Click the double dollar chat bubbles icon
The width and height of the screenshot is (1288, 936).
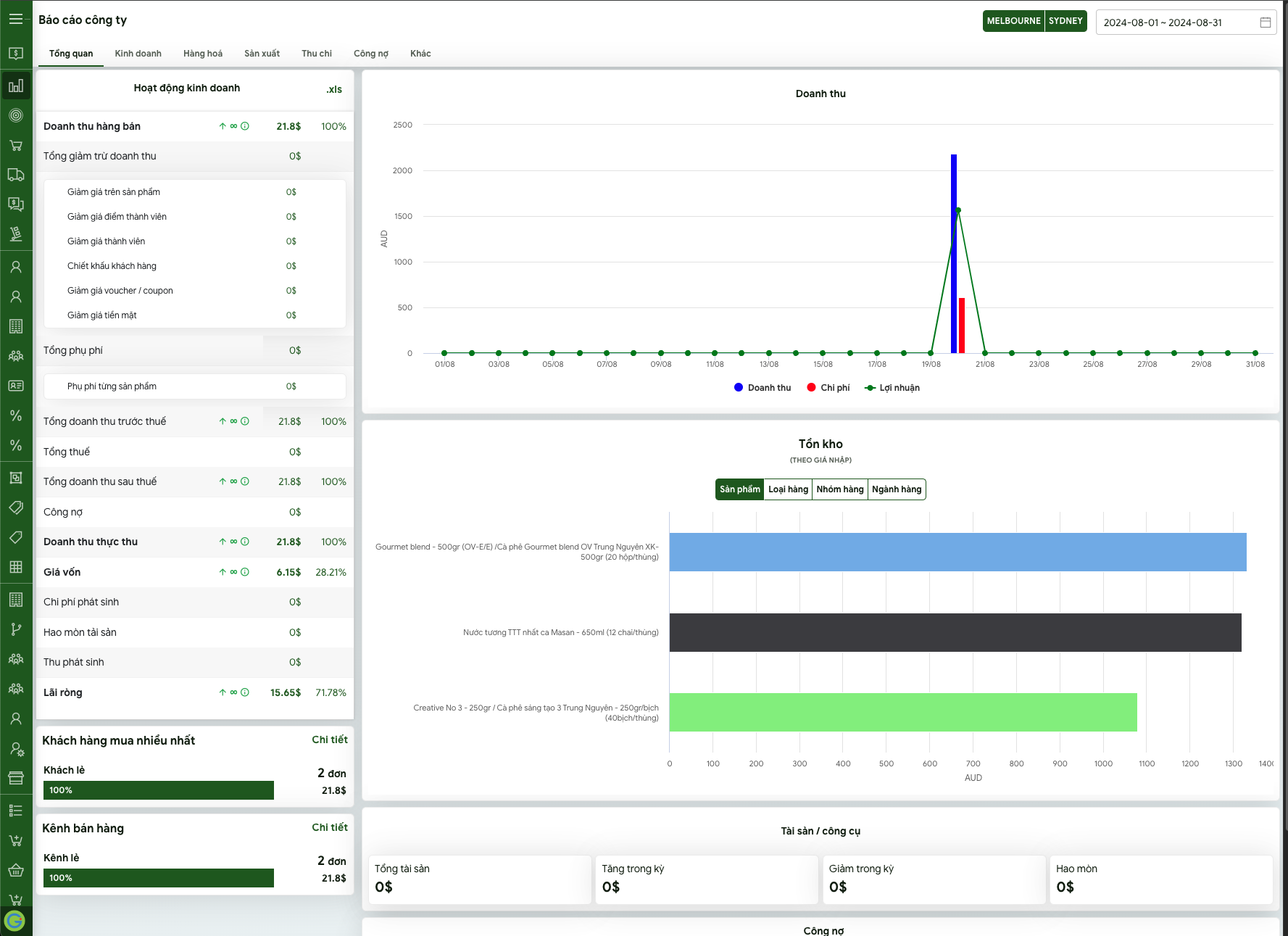point(16,204)
